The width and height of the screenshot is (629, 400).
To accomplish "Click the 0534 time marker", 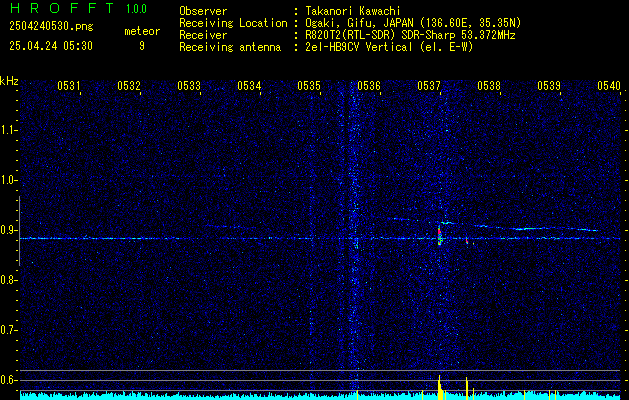I will pyautogui.click(x=249, y=85).
